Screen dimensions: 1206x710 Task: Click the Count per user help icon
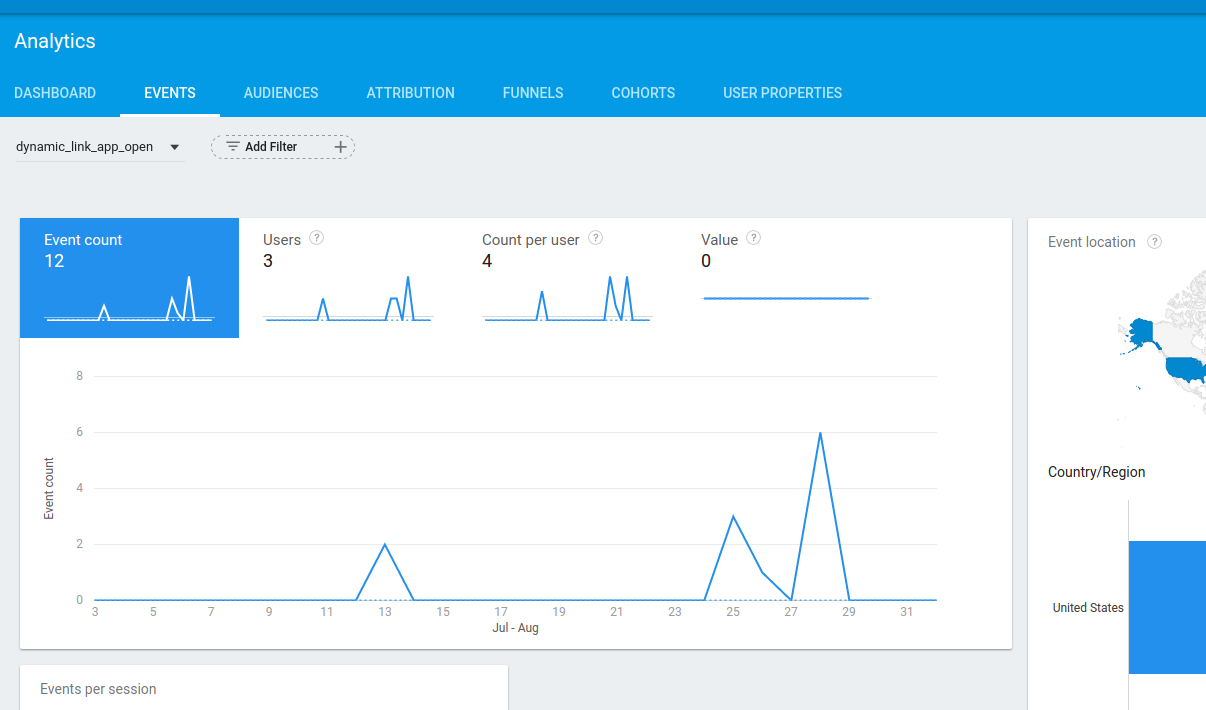coord(595,238)
